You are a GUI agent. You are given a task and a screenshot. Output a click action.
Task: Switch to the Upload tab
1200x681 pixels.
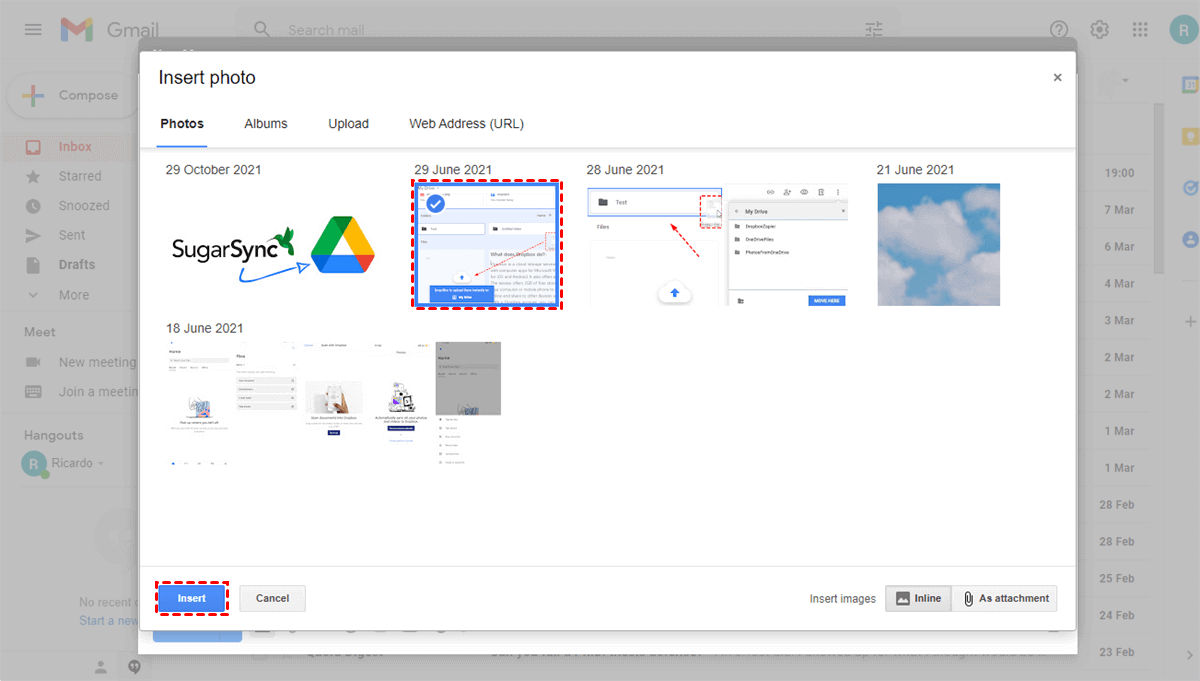pos(349,124)
